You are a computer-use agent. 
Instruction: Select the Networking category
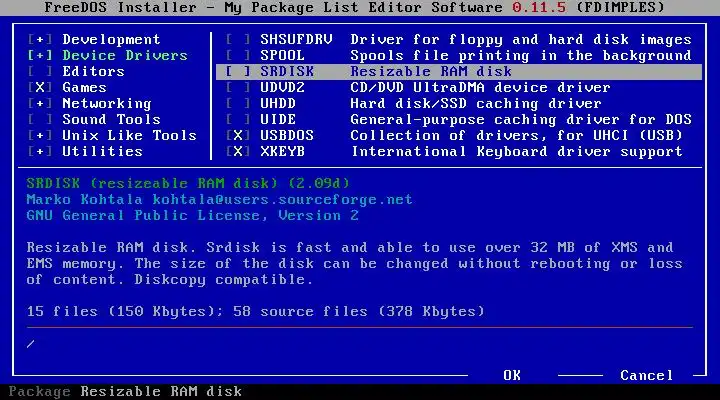pyautogui.click(x=107, y=104)
